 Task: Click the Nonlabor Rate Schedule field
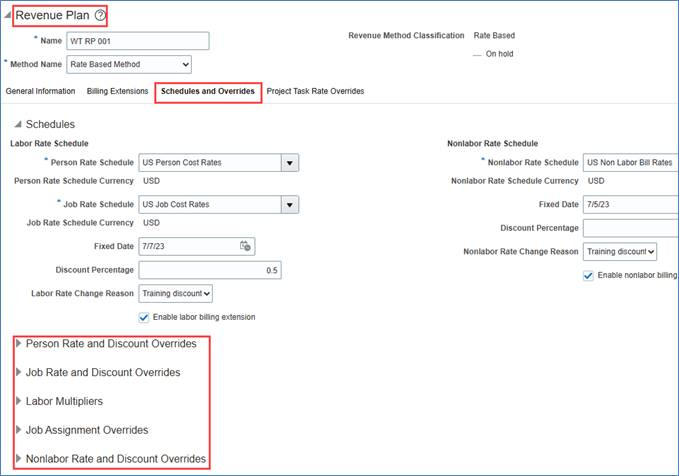point(630,163)
